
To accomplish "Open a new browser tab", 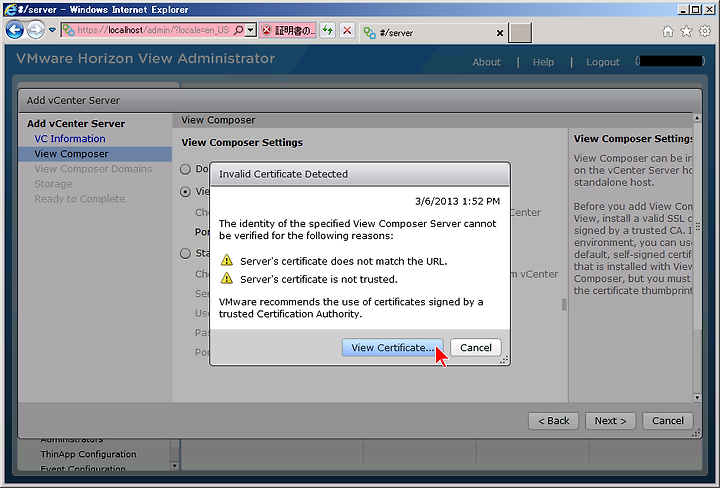I will coord(520,33).
